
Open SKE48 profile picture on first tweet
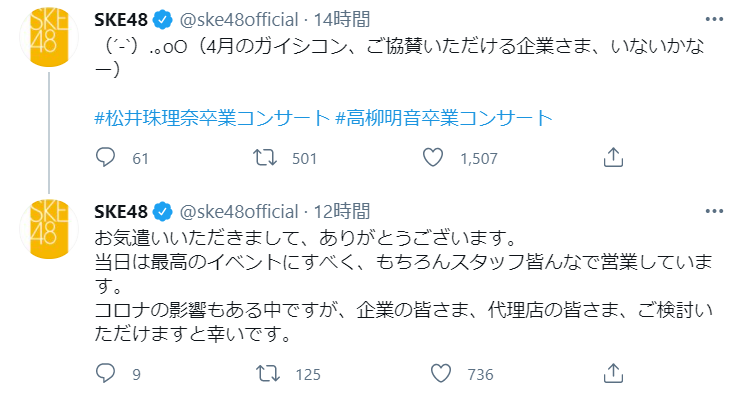[x=49, y=37]
